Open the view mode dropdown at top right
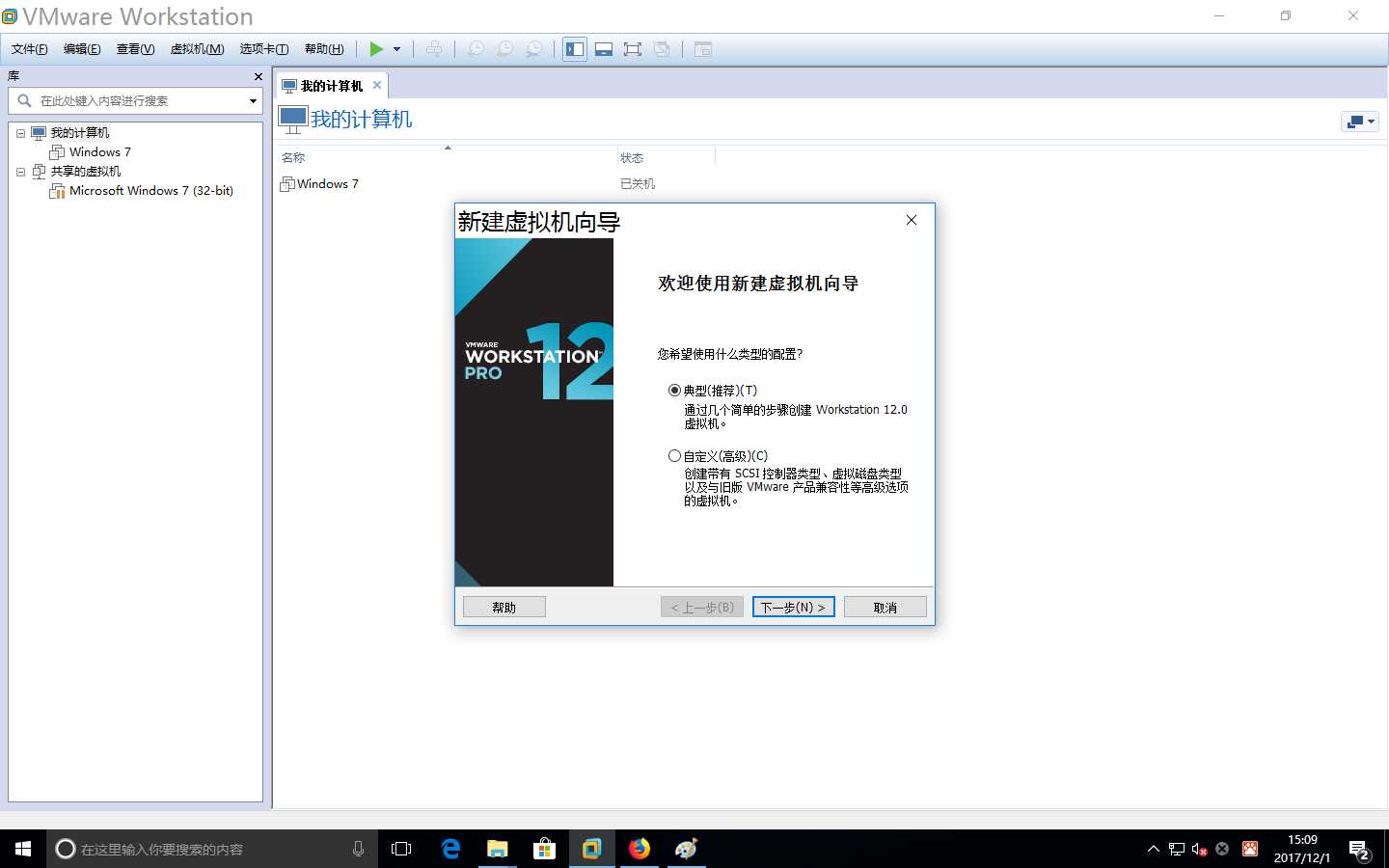 click(x=1360, y=122)
